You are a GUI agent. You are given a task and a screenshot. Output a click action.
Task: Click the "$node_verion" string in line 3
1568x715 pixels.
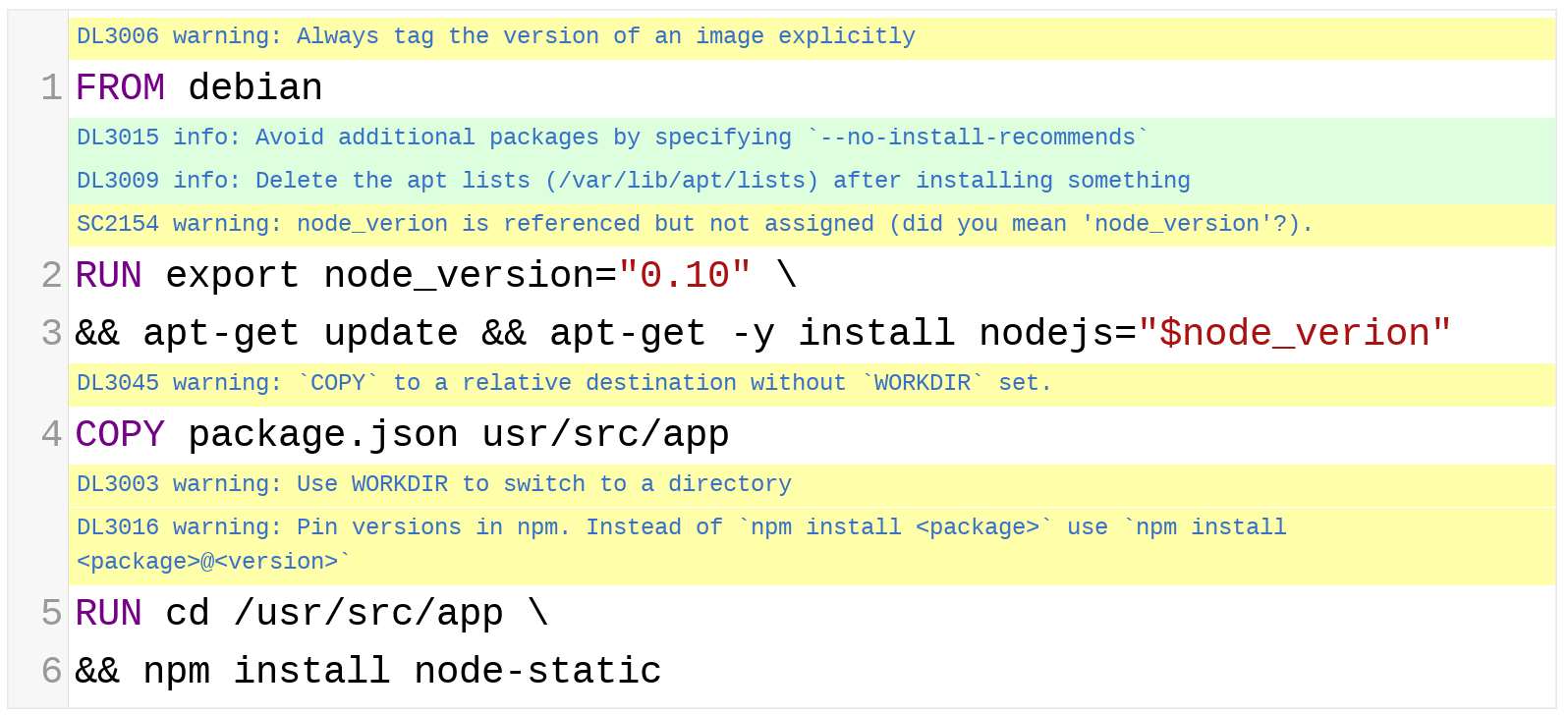click(x=1294, y=334)
